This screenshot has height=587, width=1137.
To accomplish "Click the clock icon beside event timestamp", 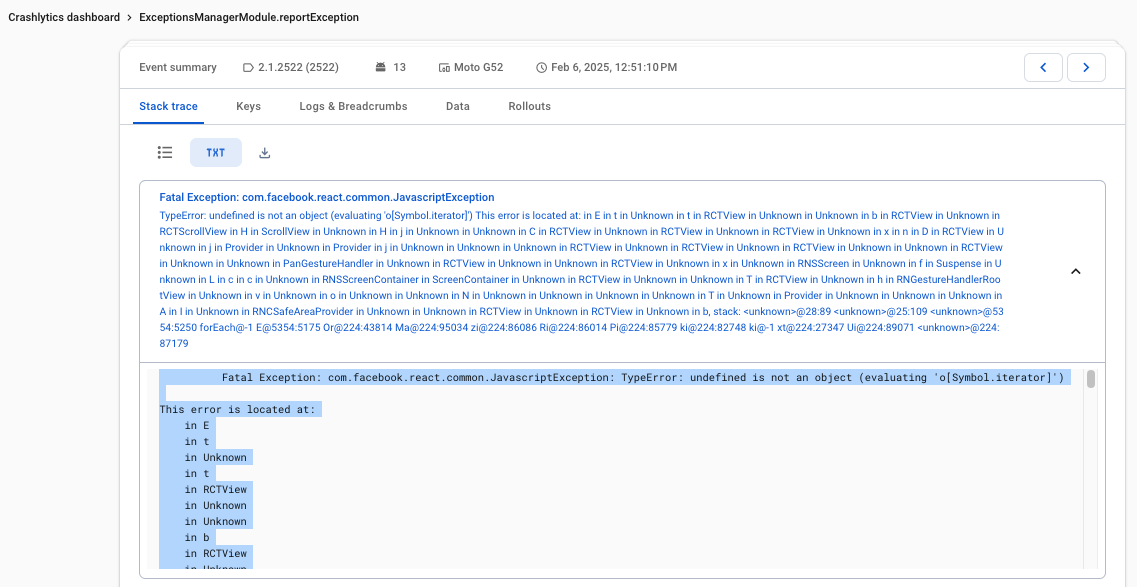I will pyautogui.click(x=542, y=68).
